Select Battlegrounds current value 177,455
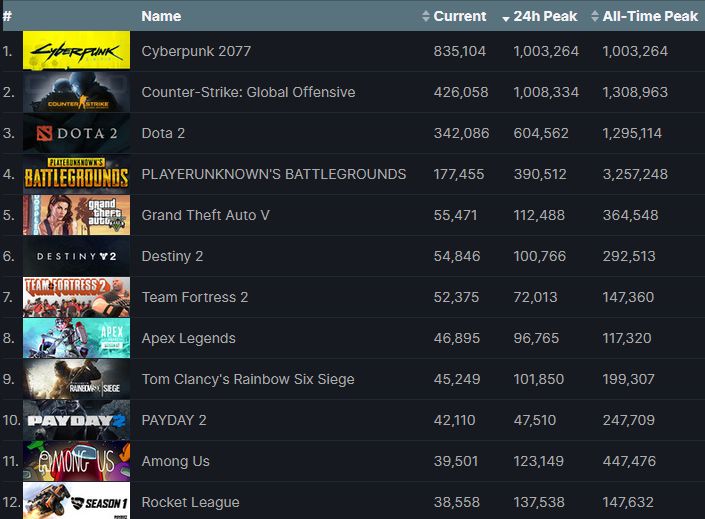 pyautogui.click(x=459, y=174)
